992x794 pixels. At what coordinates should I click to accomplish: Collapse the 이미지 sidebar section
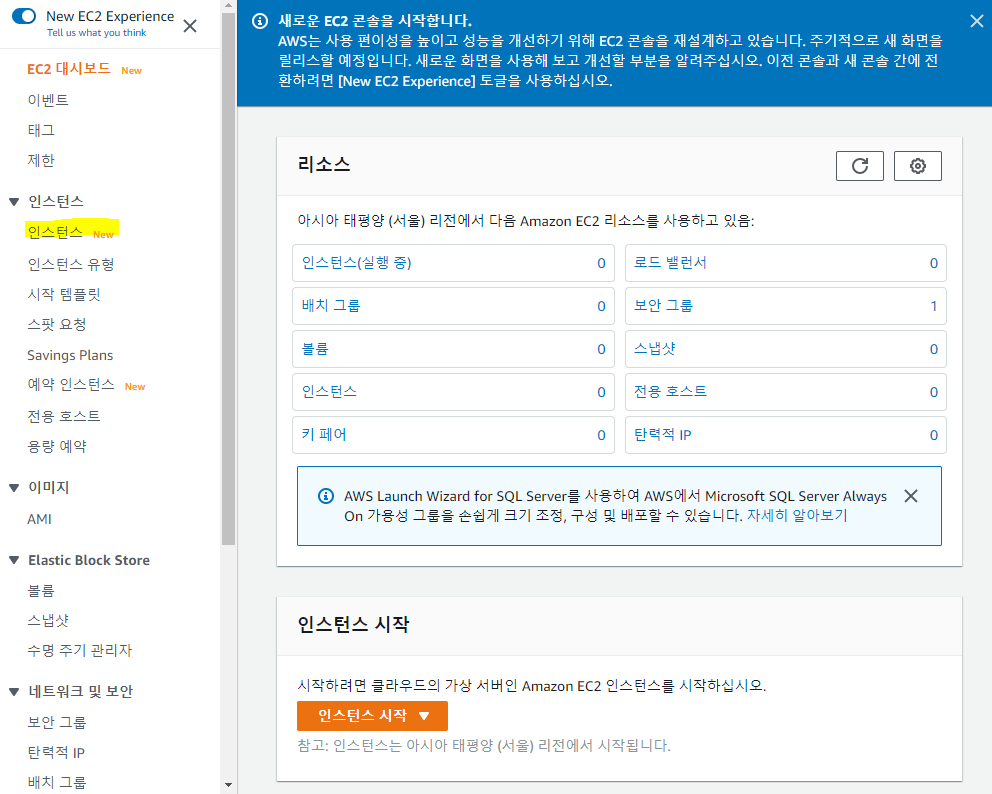[14, 488]
